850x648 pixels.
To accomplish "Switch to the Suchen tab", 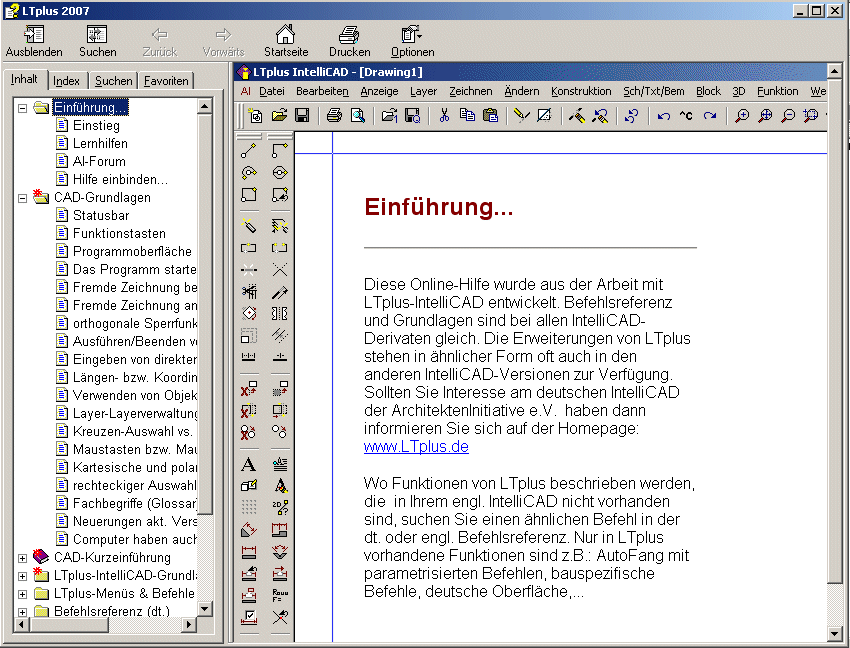I will (x=113, y=81).
